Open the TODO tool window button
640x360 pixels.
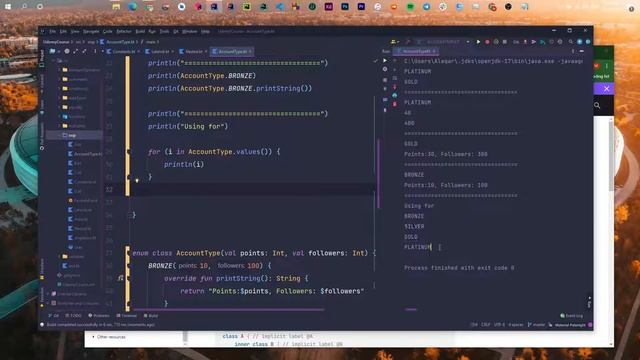click(x=73, y=316)
